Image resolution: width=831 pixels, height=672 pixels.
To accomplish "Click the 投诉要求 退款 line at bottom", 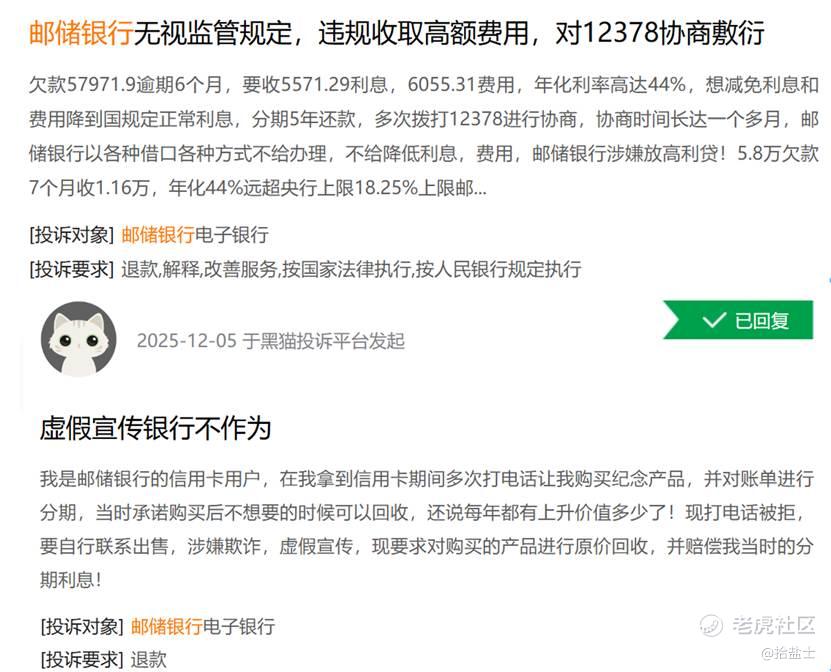I will (103, 660).
